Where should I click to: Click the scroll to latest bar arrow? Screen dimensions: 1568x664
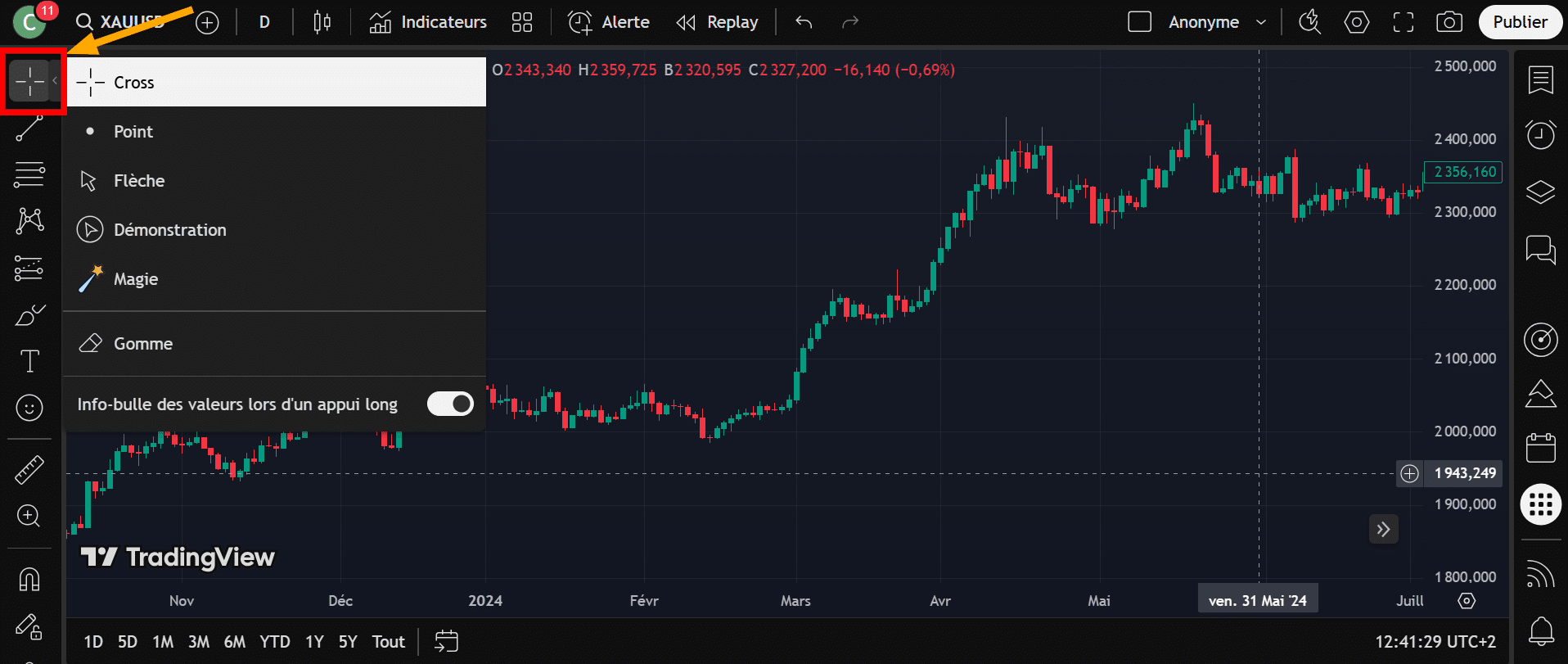click(1383, 530)
